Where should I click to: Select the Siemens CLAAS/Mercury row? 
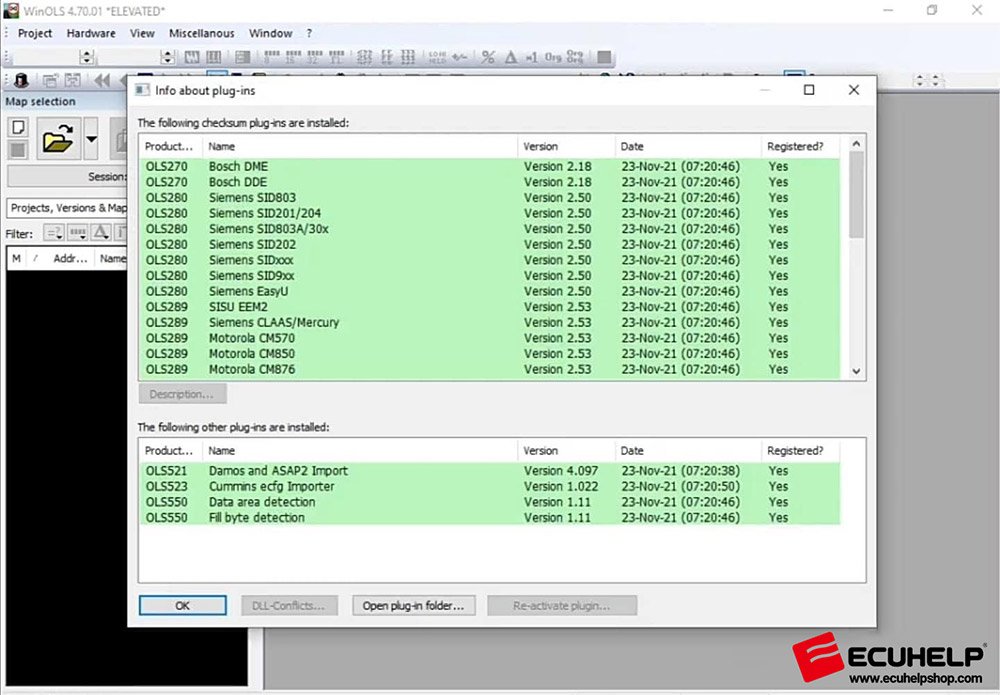489,323
